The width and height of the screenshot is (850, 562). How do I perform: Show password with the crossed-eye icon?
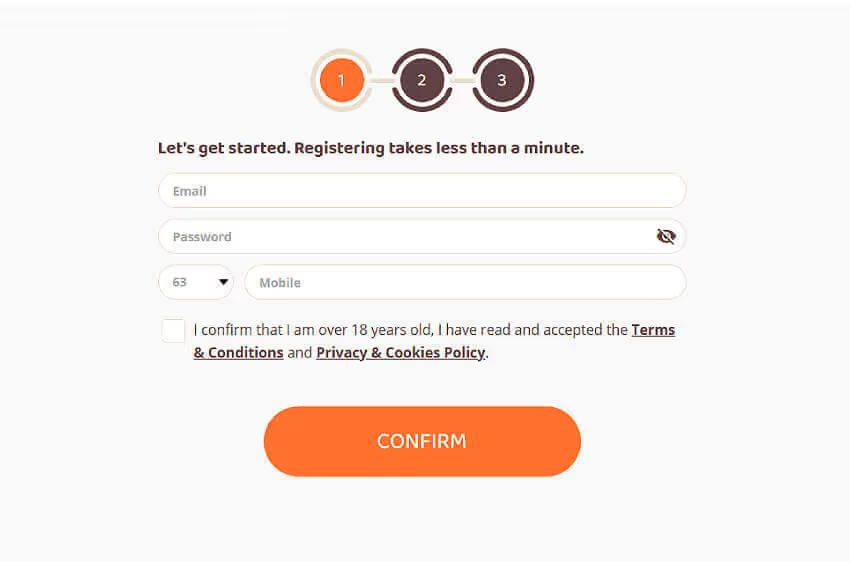(666, 236)
